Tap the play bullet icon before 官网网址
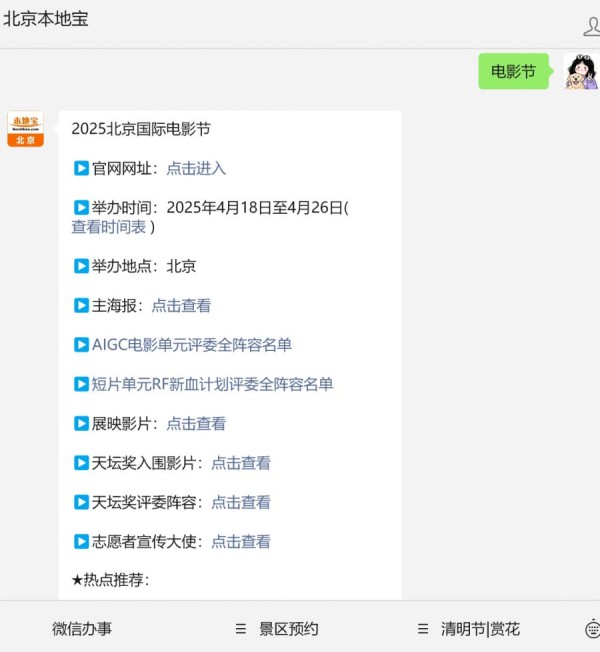The height and width of the screenshot is (652, 600). pos(81,168)
